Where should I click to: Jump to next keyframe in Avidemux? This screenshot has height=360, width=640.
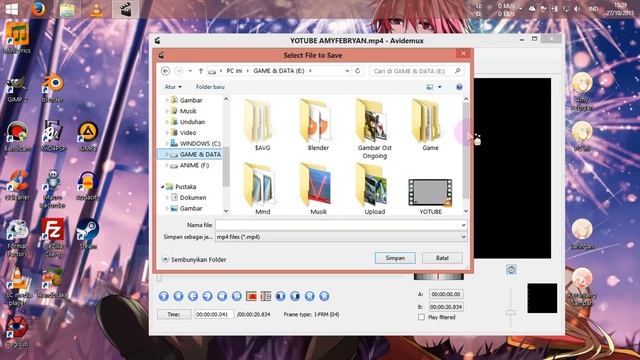pos(237,296)
